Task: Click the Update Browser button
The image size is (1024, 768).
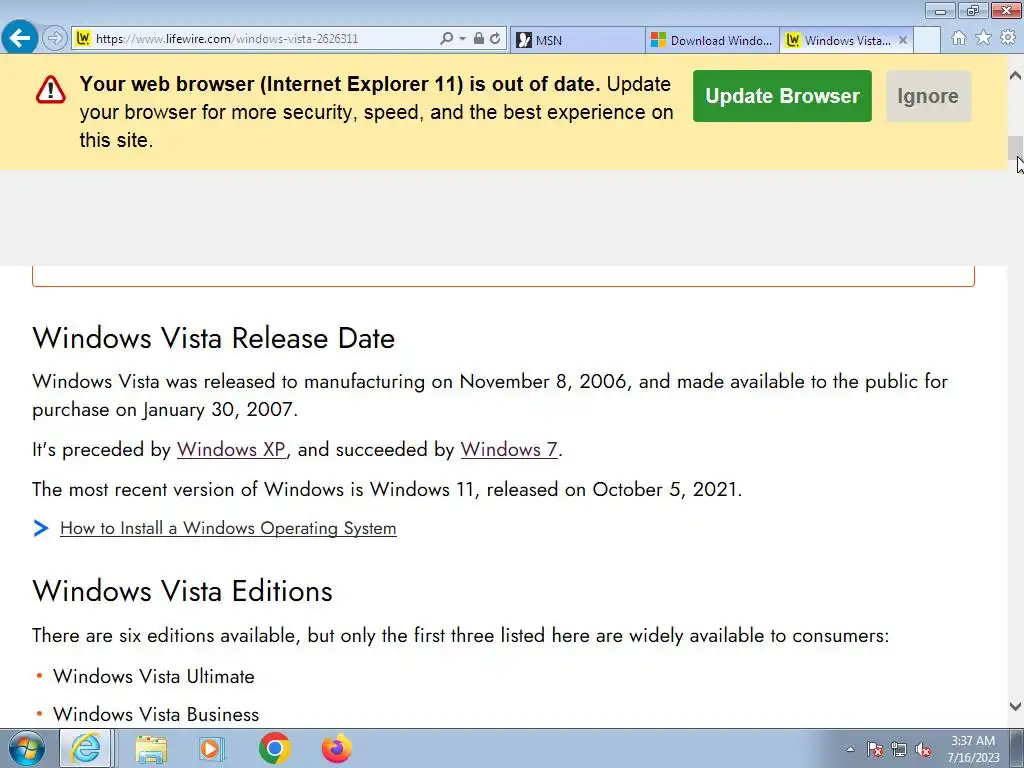Action: [x=782, y=96]
